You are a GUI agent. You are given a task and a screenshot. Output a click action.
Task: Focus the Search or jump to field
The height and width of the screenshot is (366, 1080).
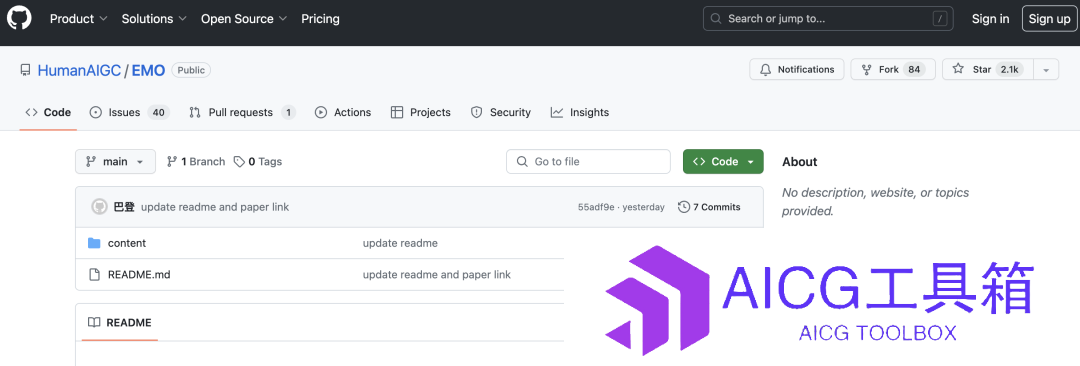[x=828, y=19]
